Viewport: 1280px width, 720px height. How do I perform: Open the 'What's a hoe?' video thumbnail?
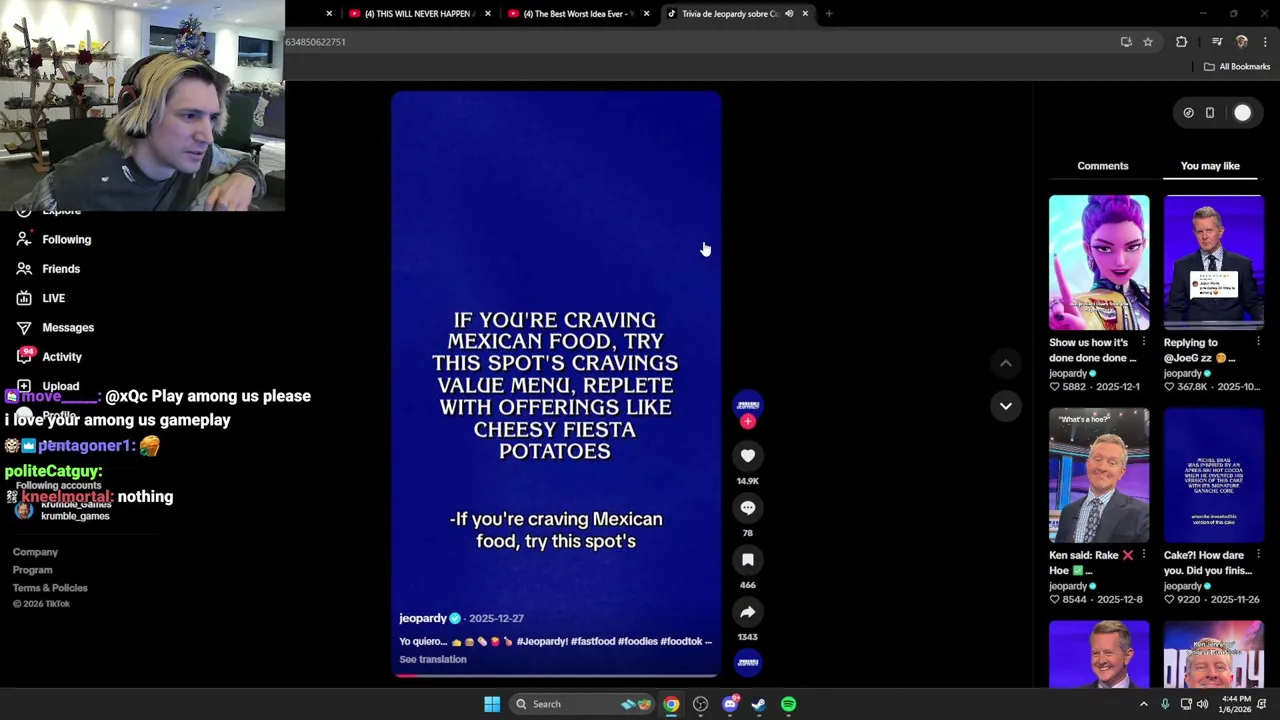(x=1099, y=475)
